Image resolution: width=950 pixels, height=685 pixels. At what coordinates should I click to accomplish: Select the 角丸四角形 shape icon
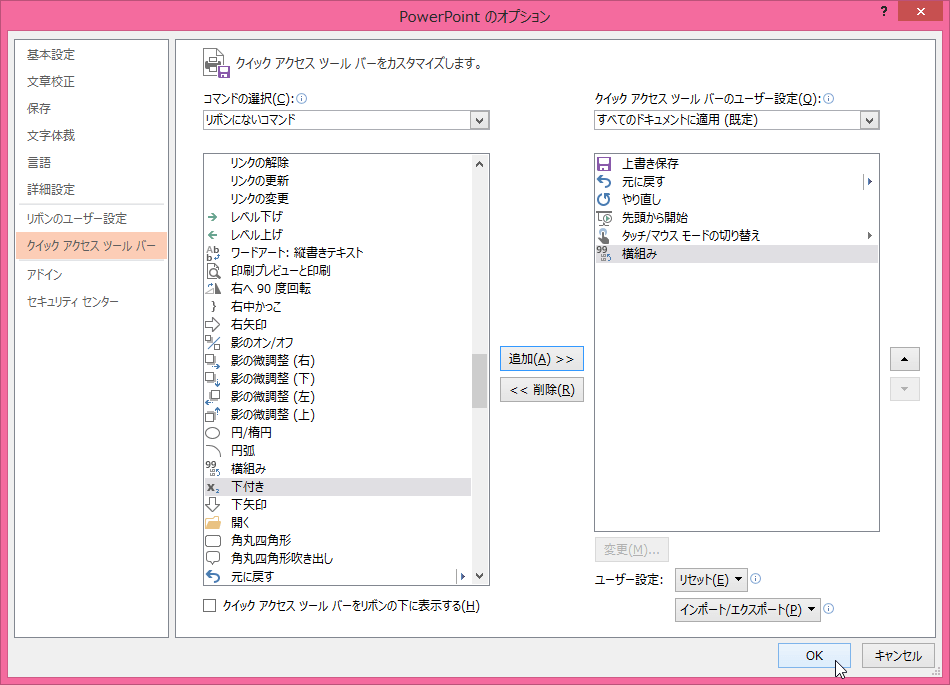[x=213, y=541]
